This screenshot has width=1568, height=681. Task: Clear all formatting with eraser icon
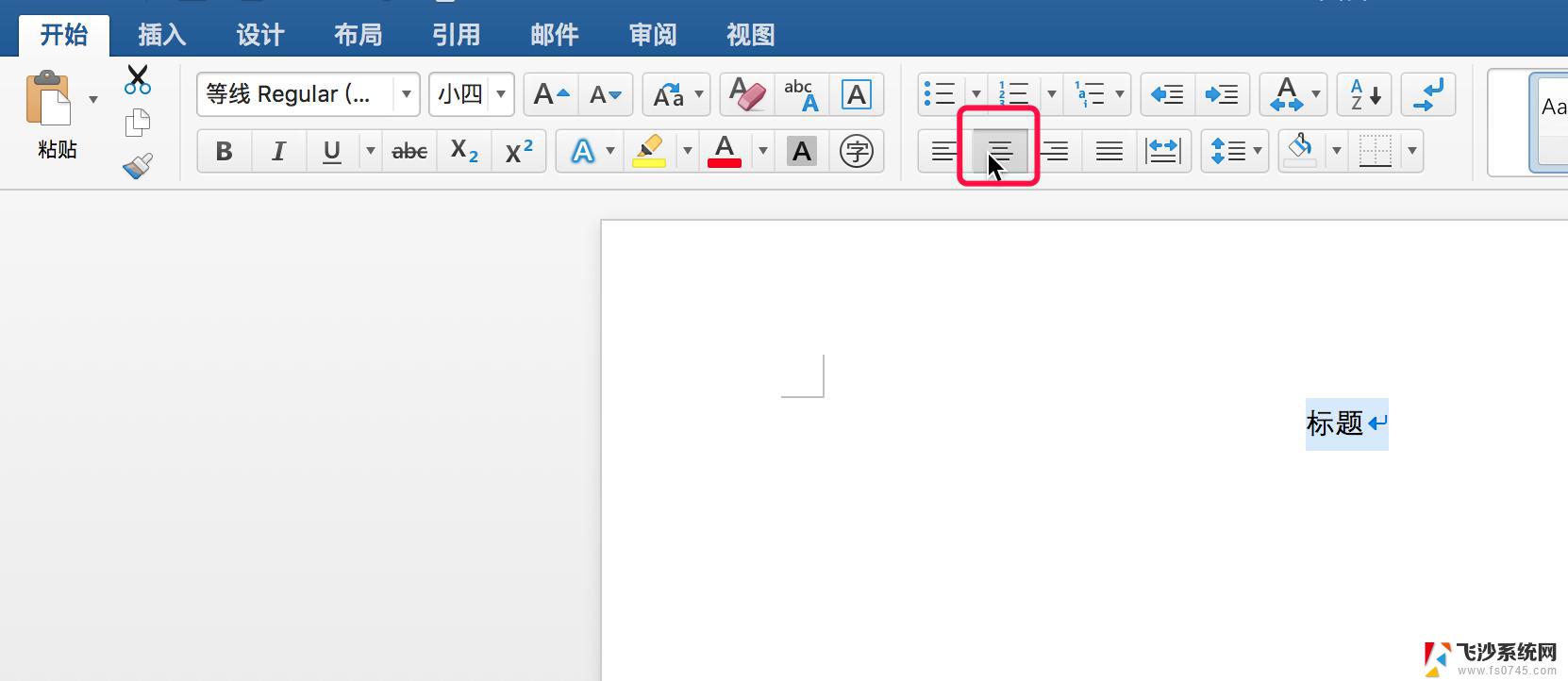coord(747,94)
